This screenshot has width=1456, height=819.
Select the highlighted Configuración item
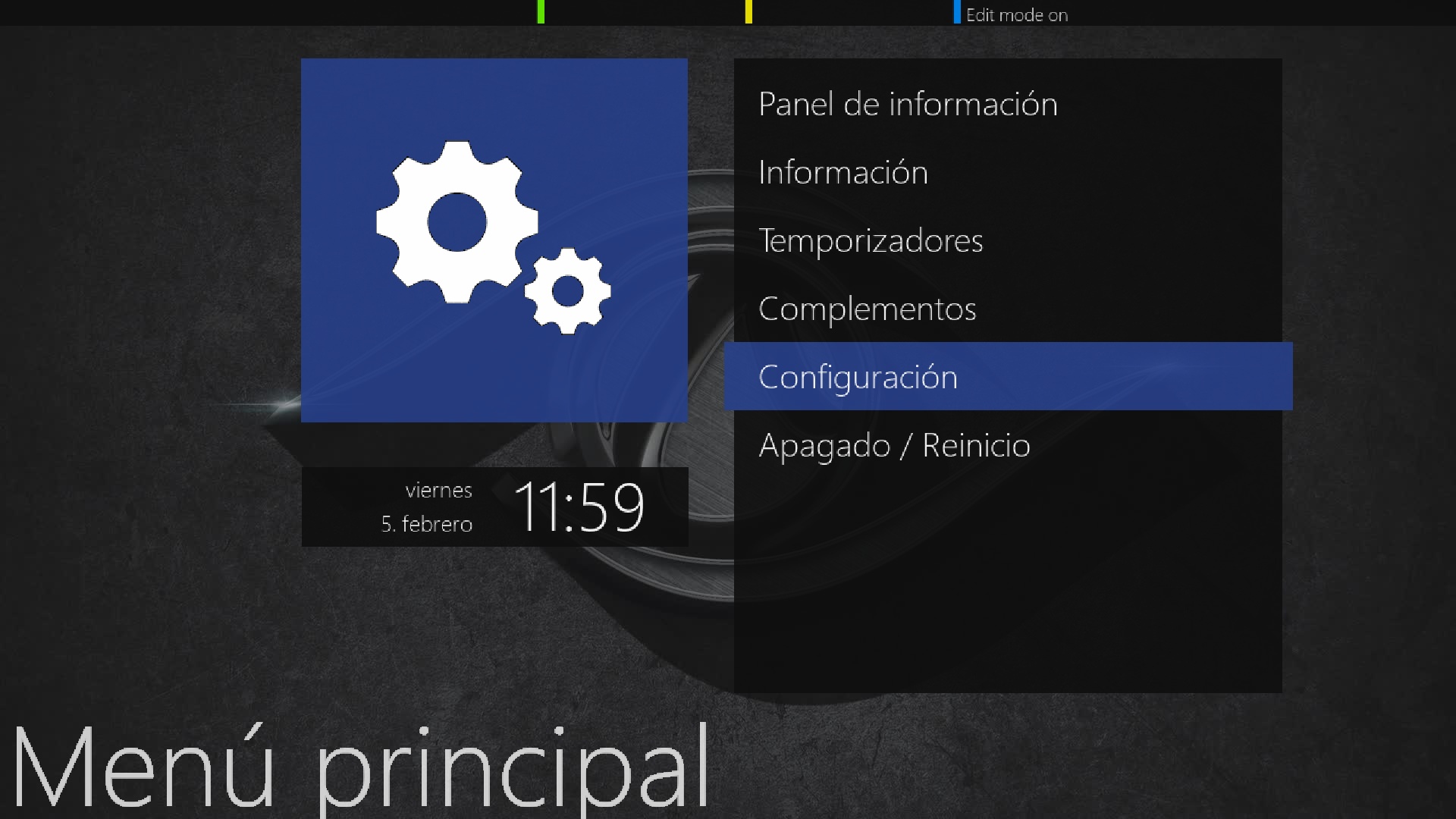coord(1008,376)
